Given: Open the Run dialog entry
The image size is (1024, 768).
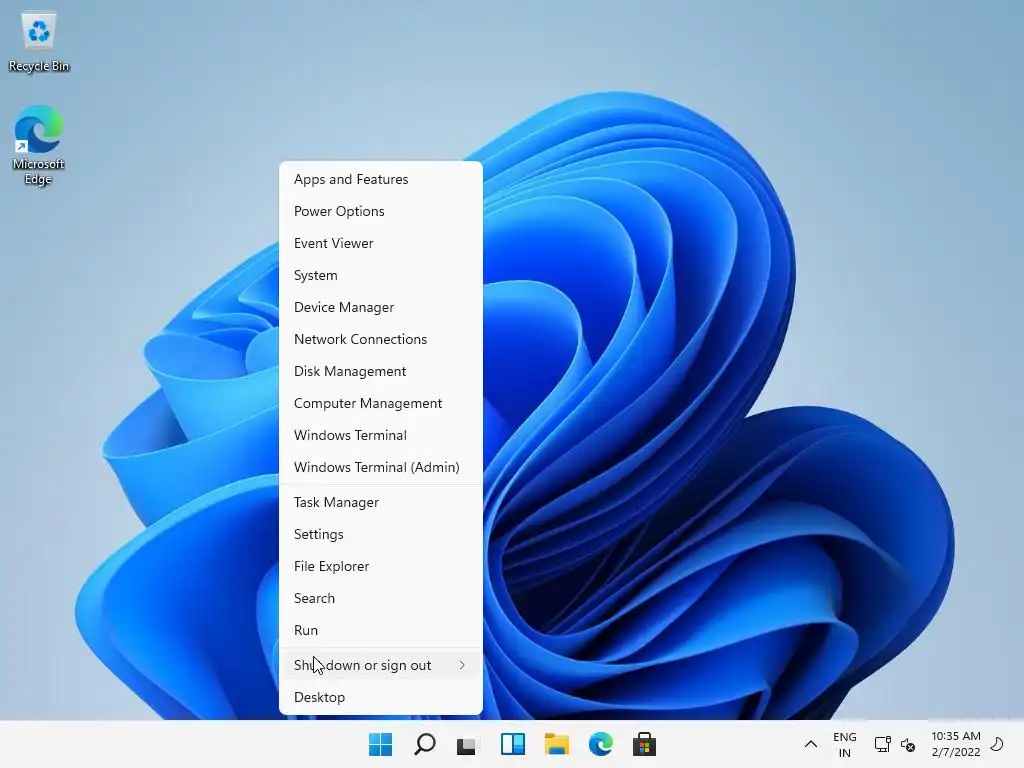Looking at the screenshot, I should [381, 630].
